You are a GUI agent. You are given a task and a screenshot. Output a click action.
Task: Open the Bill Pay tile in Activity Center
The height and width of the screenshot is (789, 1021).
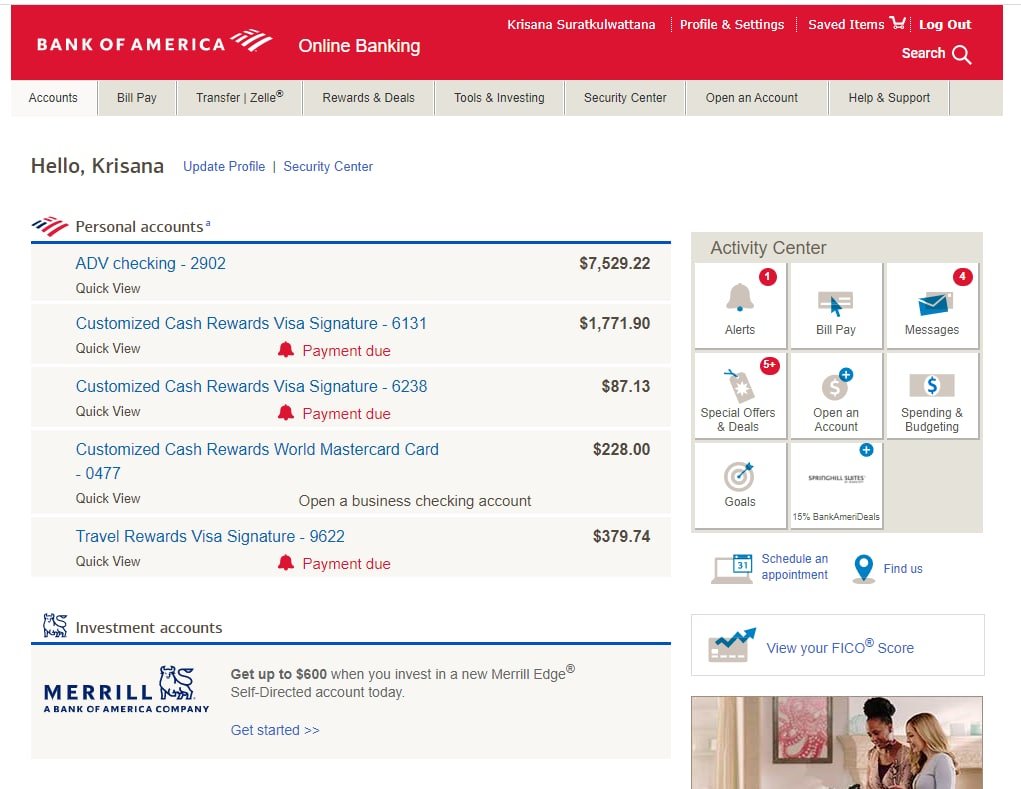point(836,306)
